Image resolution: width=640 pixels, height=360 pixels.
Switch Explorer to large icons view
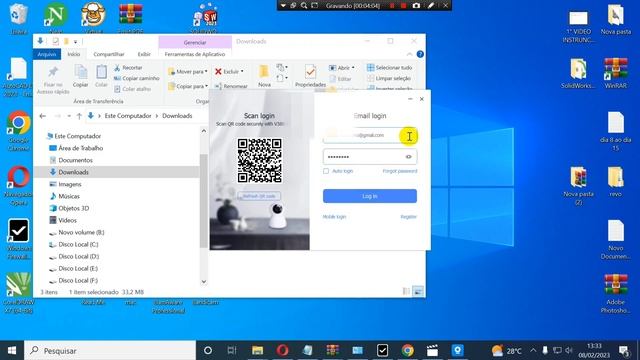418,291
